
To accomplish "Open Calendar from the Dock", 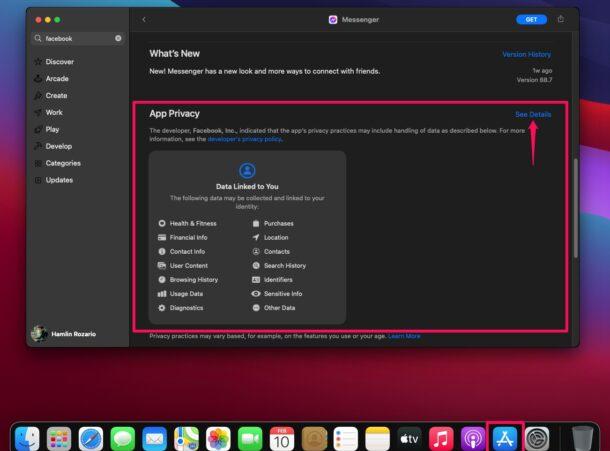I will click(282, 439).
